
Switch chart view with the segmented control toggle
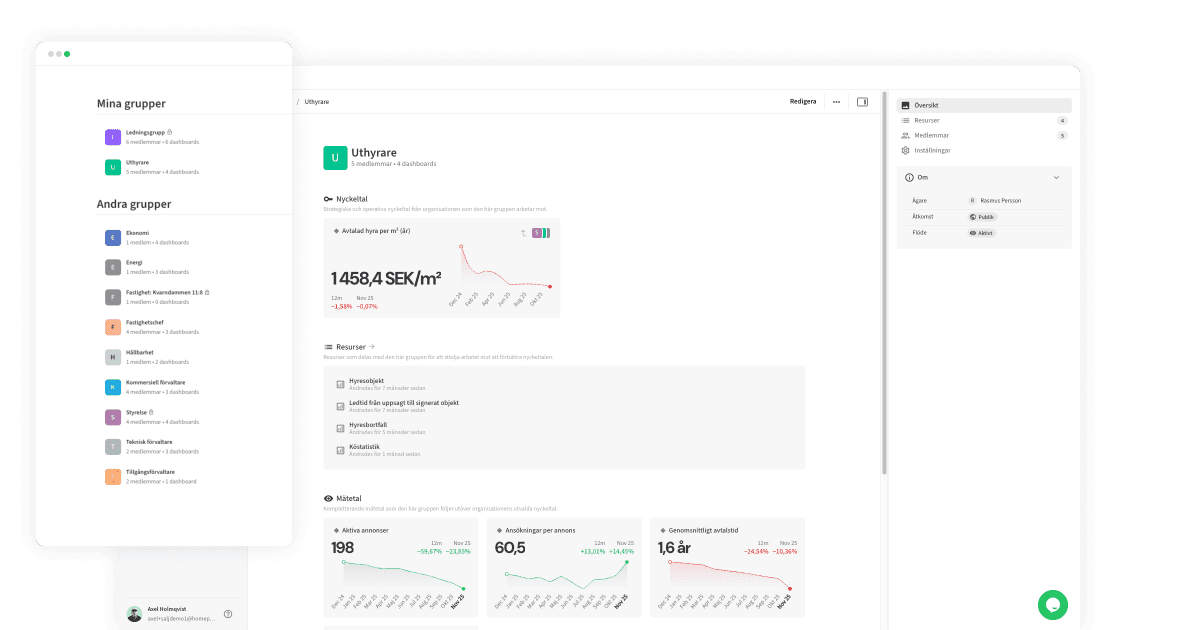(x=542, y=233)
